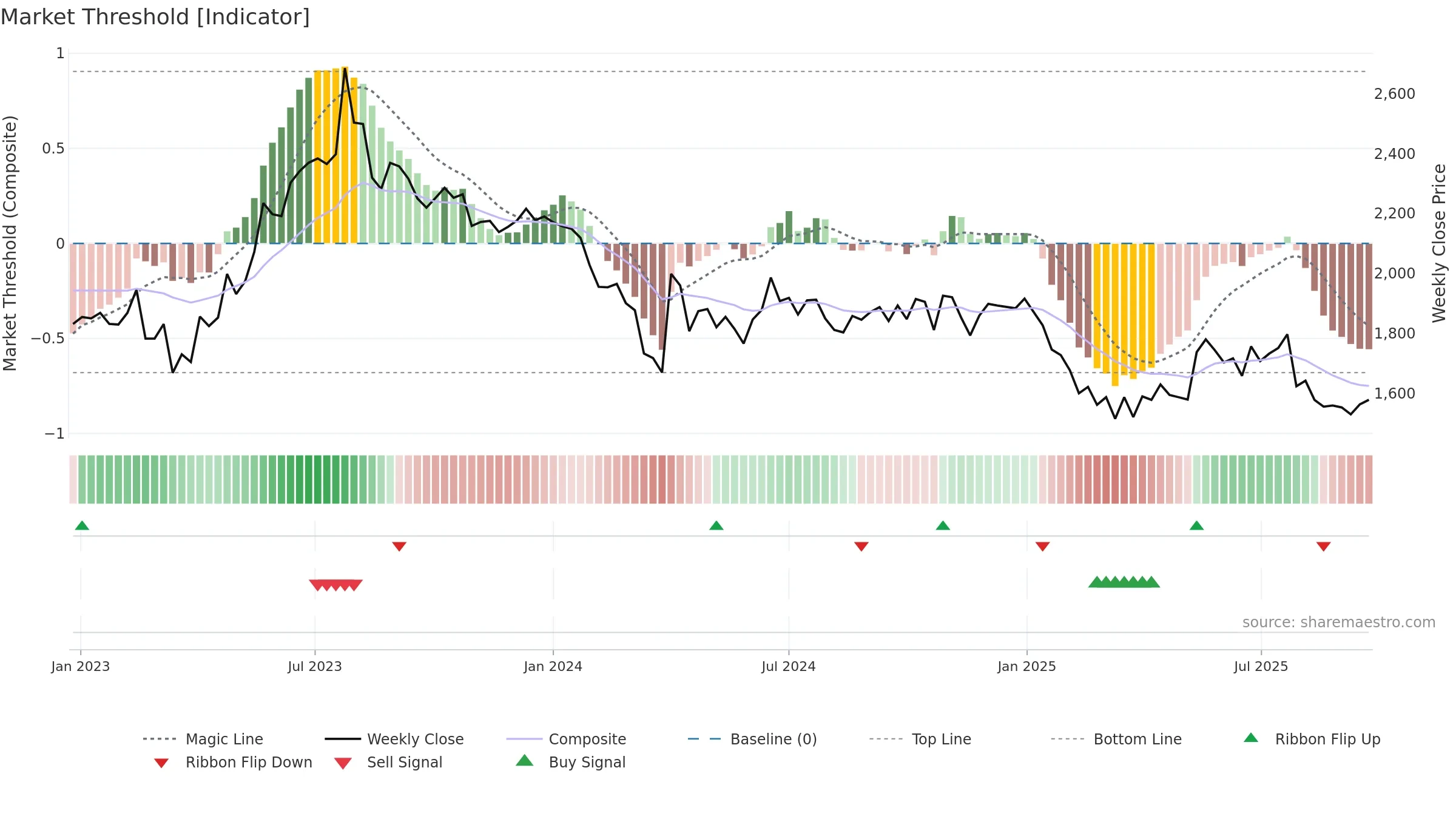Click the −1 left axis label
The image size is (1456, 819).
coord(55,434)
